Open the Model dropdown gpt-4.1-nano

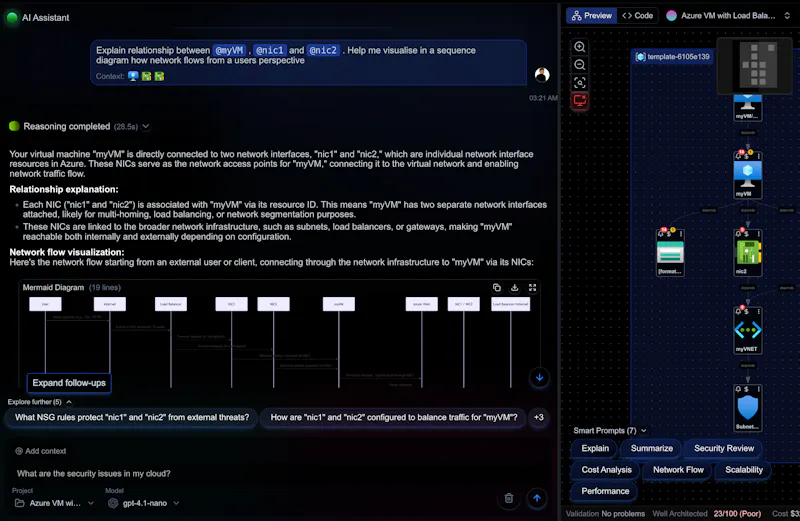click(x=144, y=503)
